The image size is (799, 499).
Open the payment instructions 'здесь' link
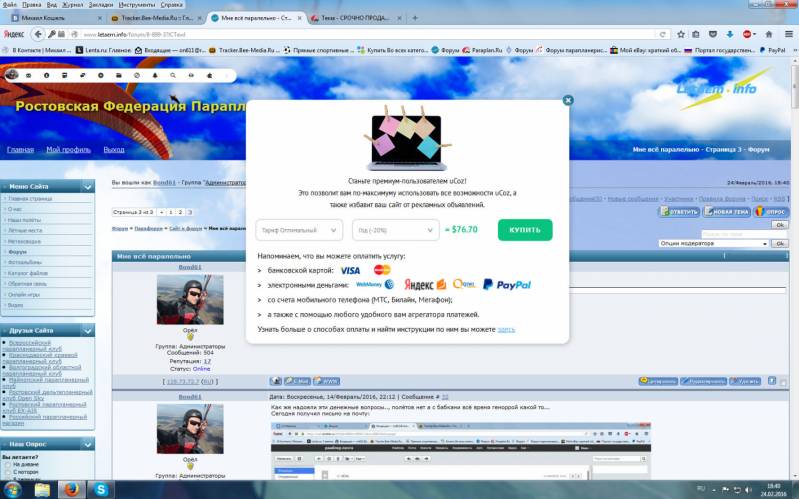[x=506, y=329]
